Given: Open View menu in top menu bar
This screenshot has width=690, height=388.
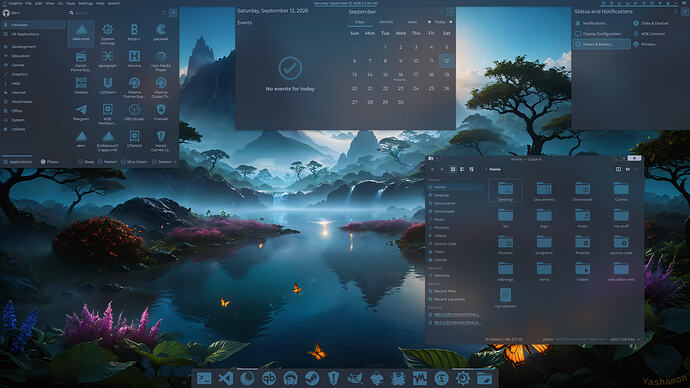Looking at the screenshot, I should click(x=50, y=3).
